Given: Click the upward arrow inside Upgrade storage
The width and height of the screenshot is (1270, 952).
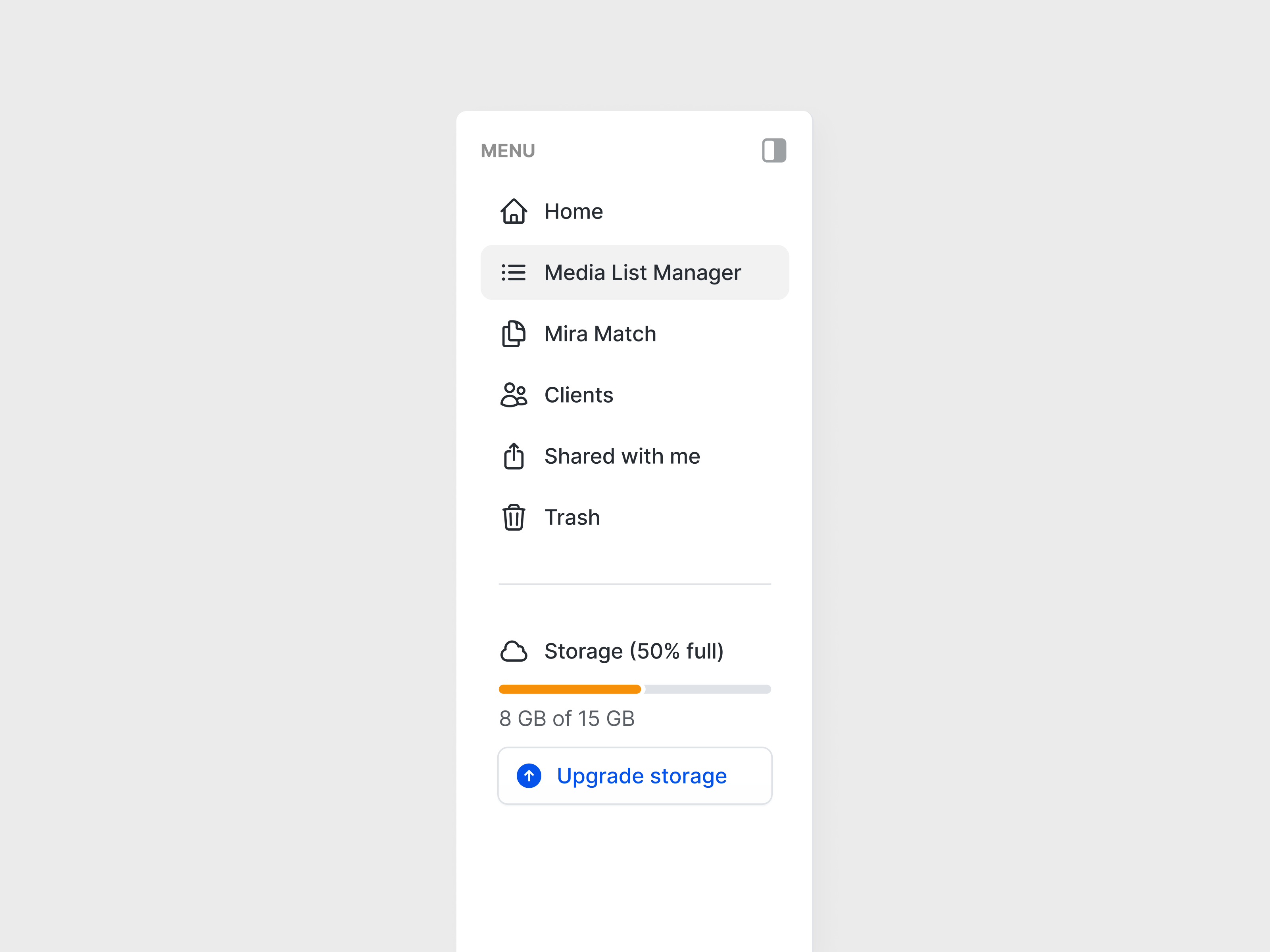Looking at the screenshot, I should coord(529,776).
